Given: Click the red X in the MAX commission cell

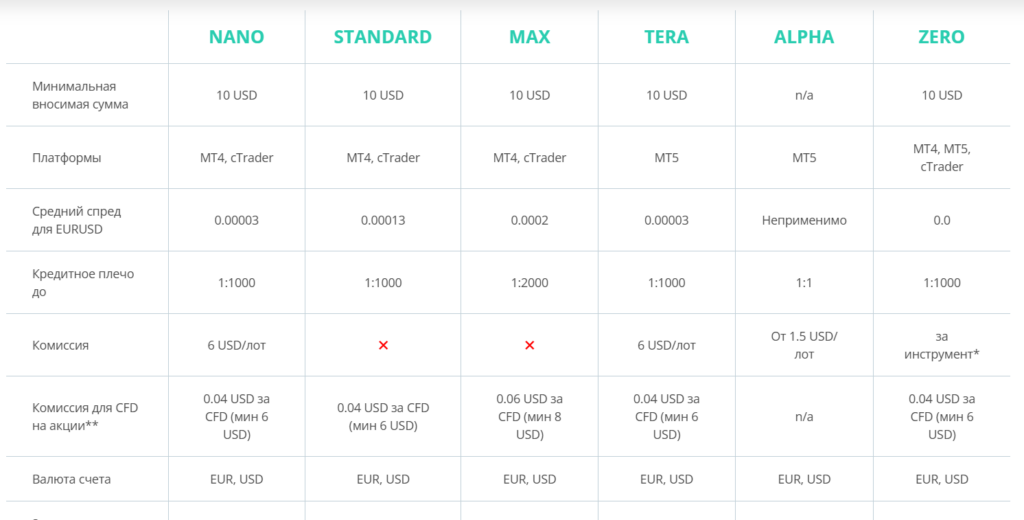Looking at the screenshot, I should pyautogui.click(x=529, y=345).
